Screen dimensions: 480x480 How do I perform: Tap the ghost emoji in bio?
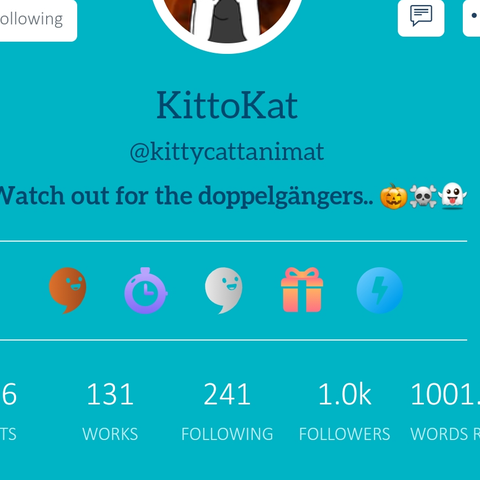point(452,196)
